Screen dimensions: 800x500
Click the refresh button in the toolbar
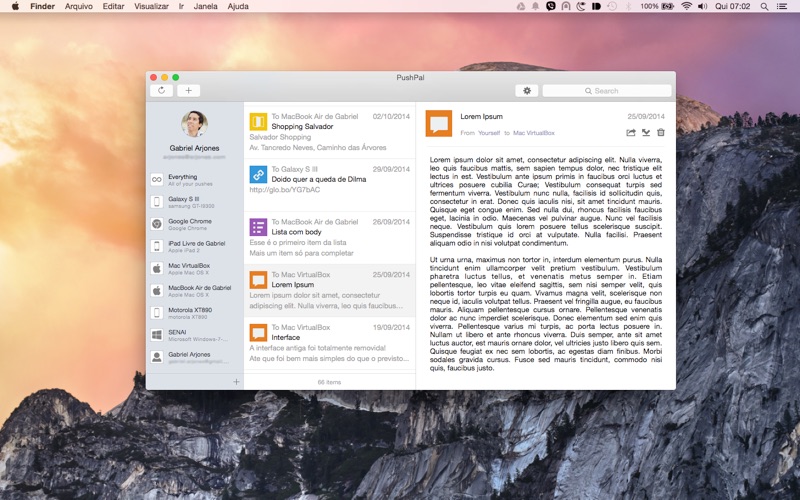tap(162, 90)
